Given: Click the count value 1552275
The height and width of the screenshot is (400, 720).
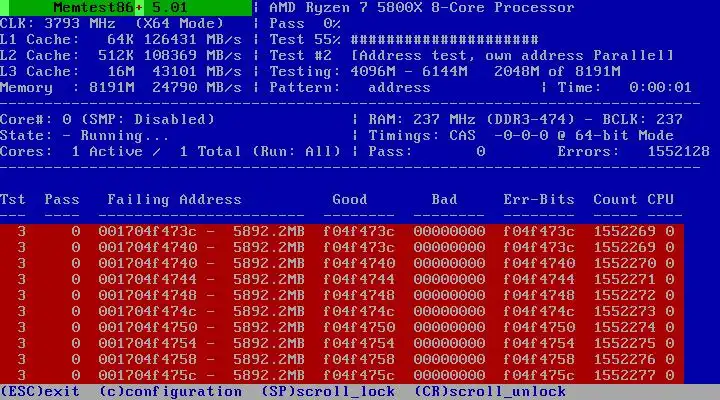Looking at the screenshot, I should click(624, 344).
